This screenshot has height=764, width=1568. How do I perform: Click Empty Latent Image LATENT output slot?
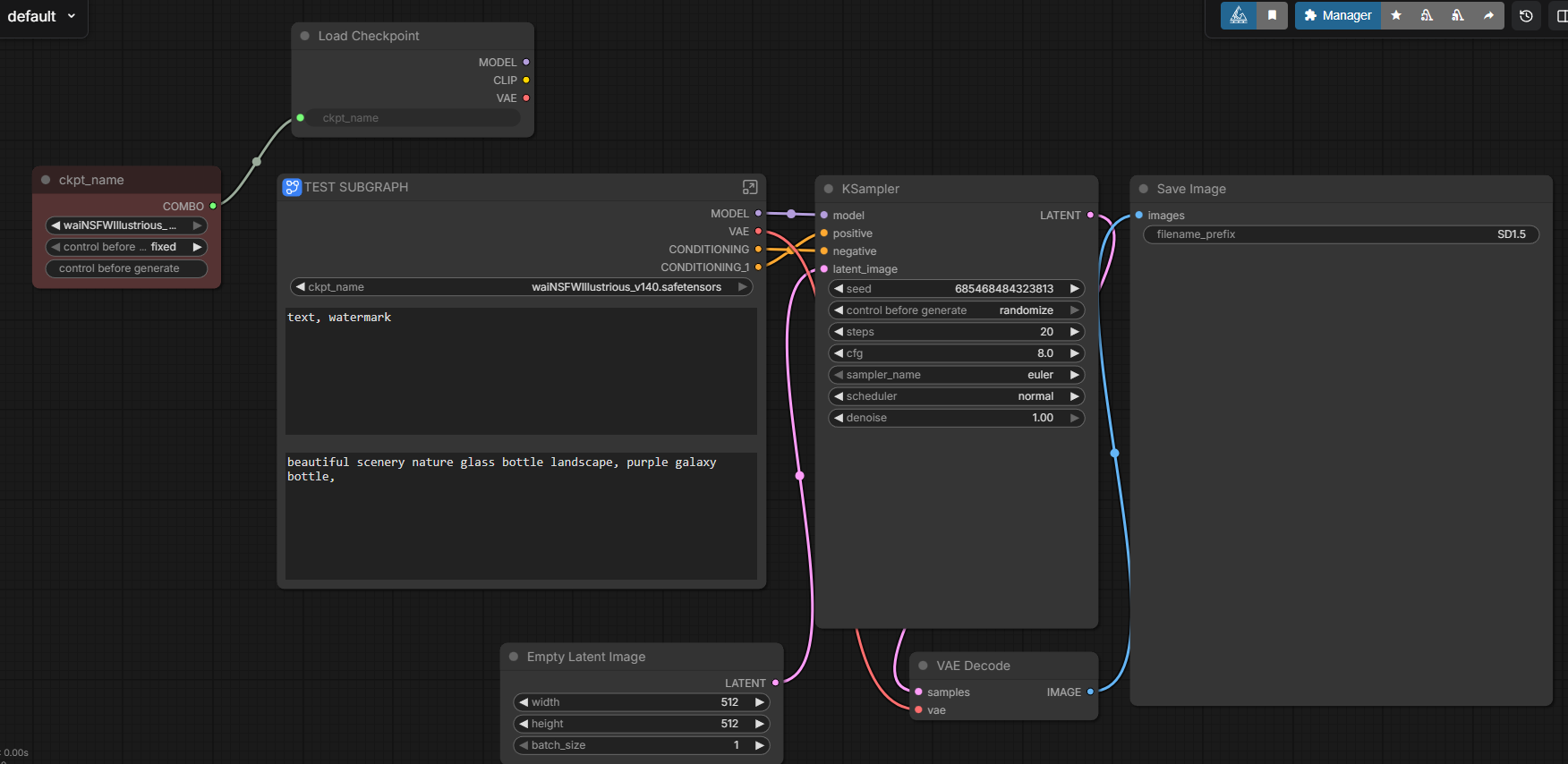click(775, 683)
